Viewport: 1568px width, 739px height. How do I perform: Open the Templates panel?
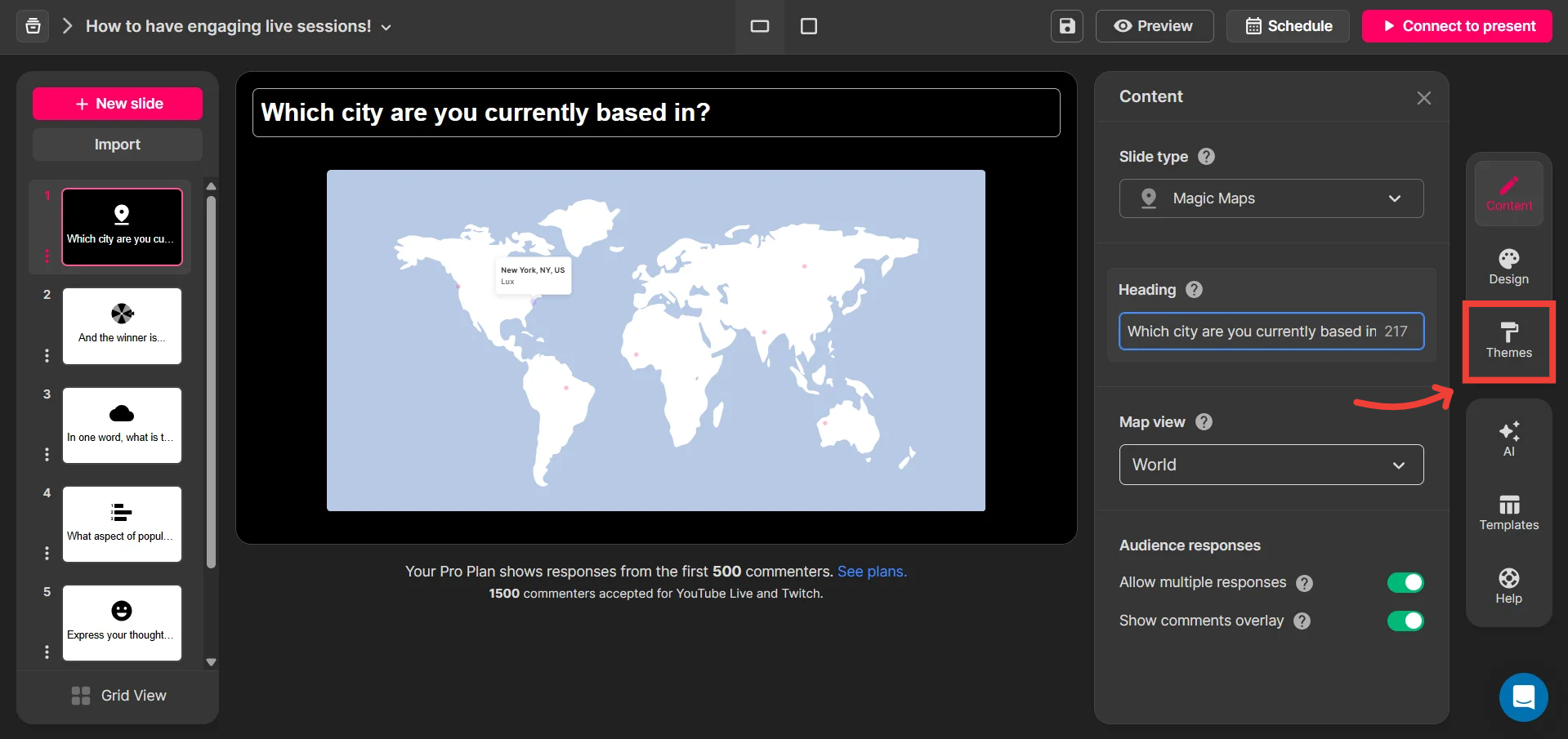pos(1508,513)
